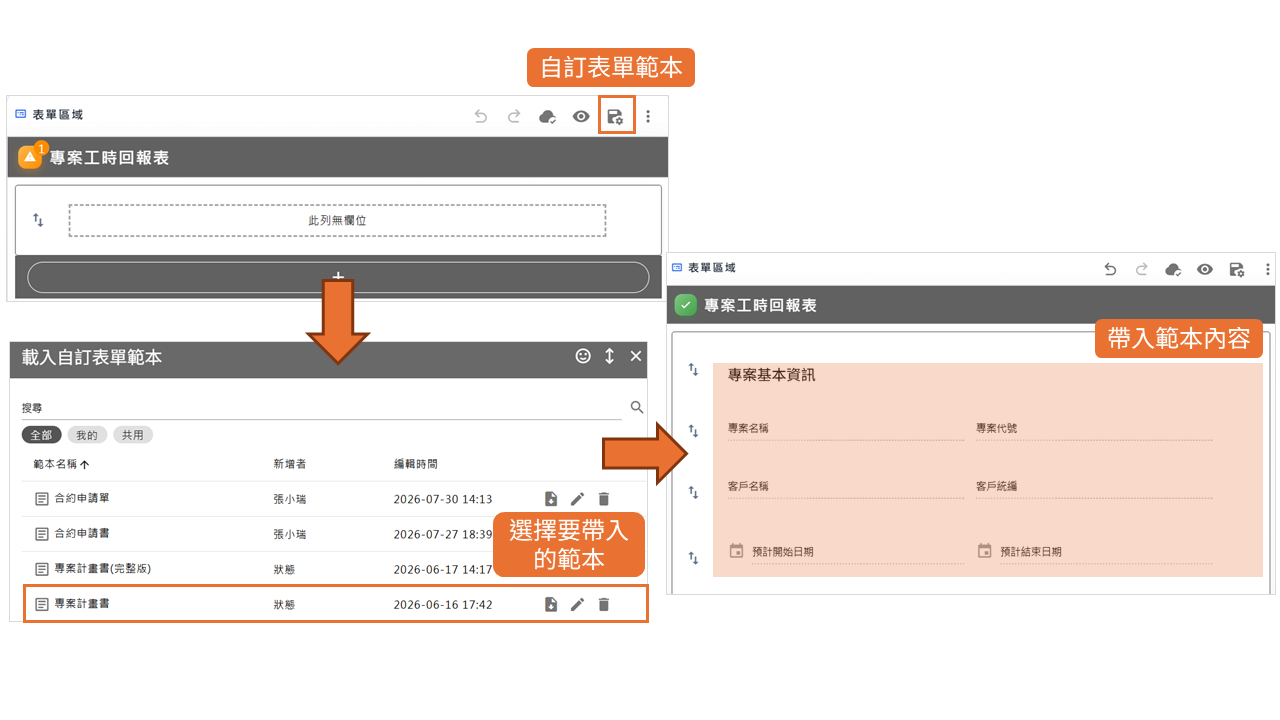Viewport: 1280px width, 720px height.
Task: Select the 合約申請書 template row
Action: point(334,534)
